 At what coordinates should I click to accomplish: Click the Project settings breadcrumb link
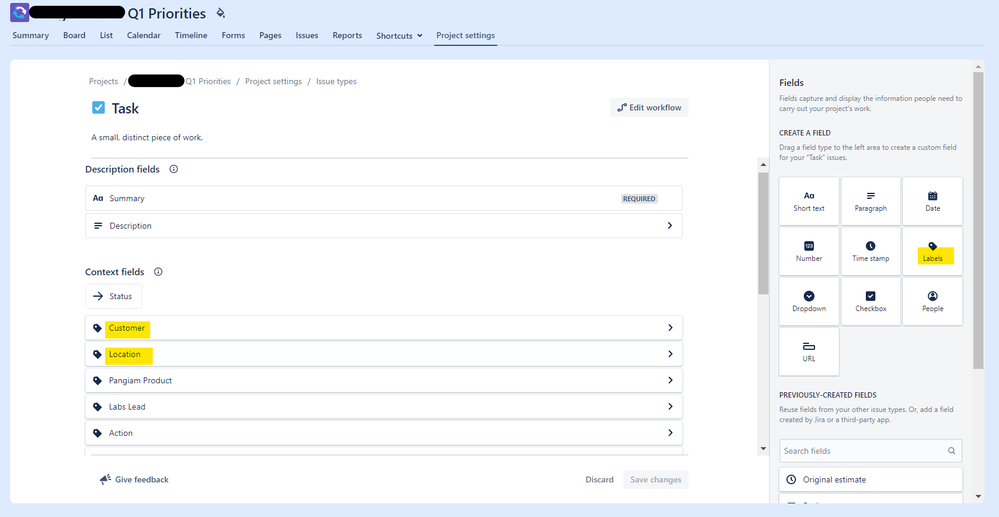click(x=273, y=82)
